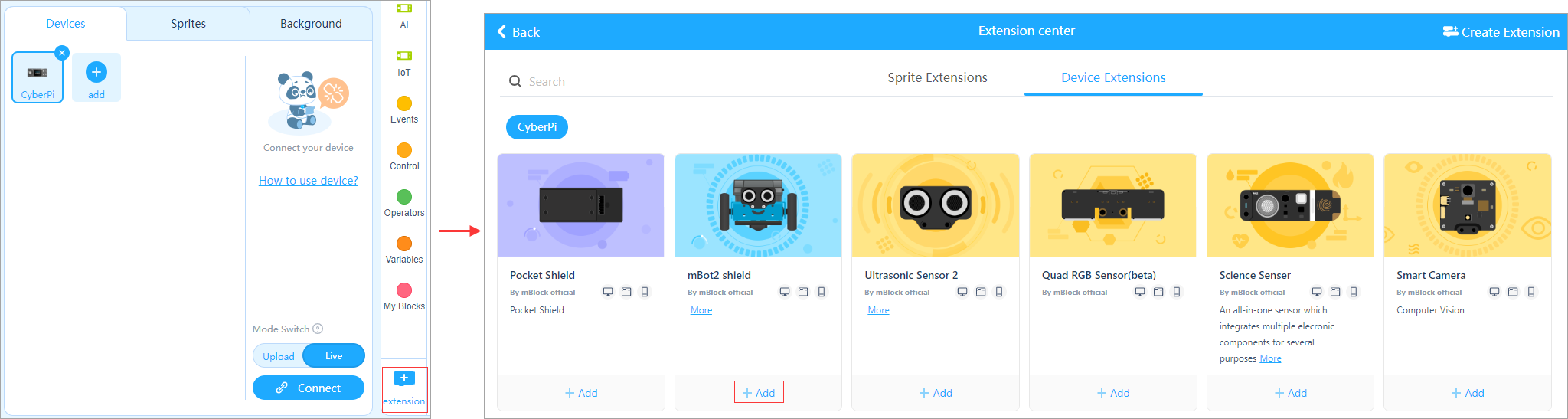Open Quad RGB Sensor extension image
The image size is (1568, 419).
tap(1112, 205)
